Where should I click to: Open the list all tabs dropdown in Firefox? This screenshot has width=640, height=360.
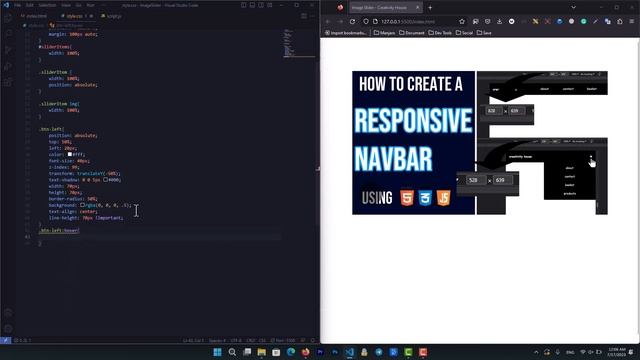[573, 7]
